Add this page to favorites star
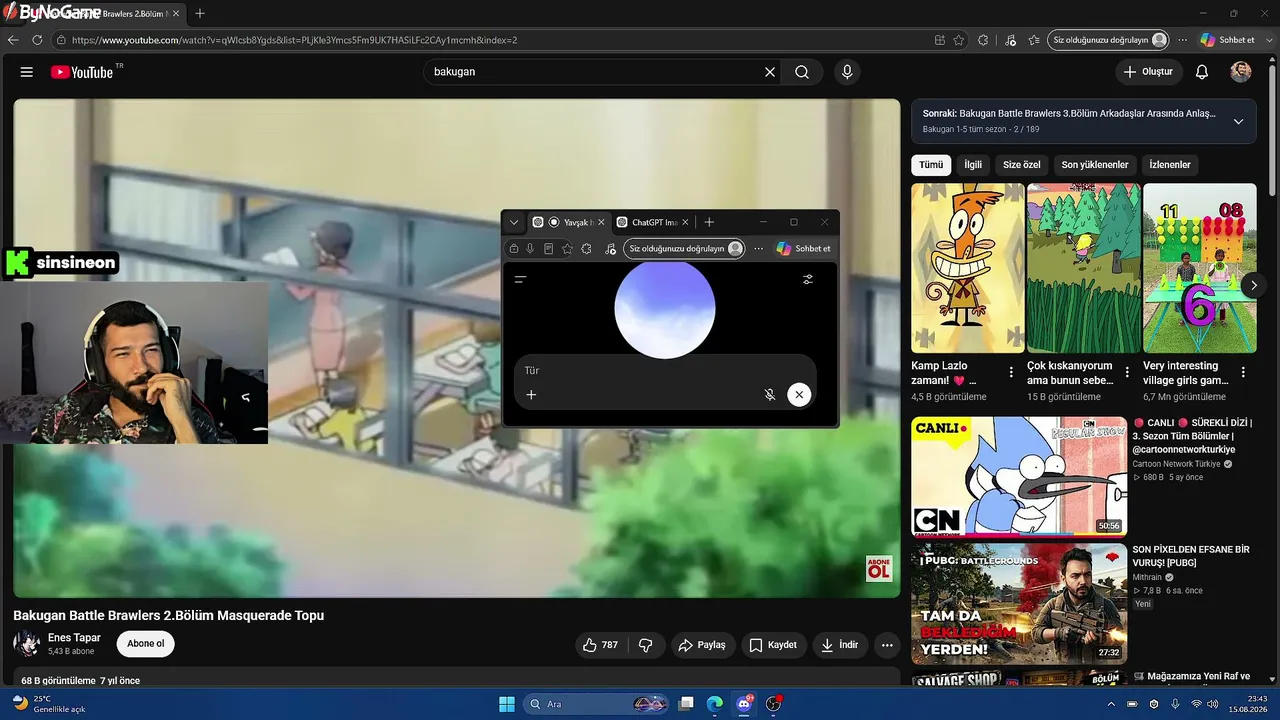Viewport: 1280px width, 720px height. click(959, 40)
